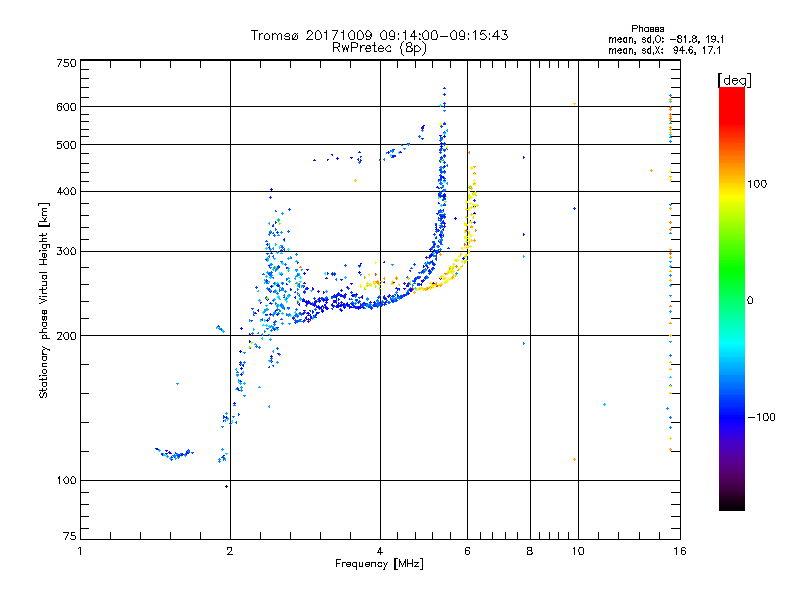This screenshot has height=600, width=800.
Task: Click the 'Frequency [MHz]' axis title
Action: 379,564
